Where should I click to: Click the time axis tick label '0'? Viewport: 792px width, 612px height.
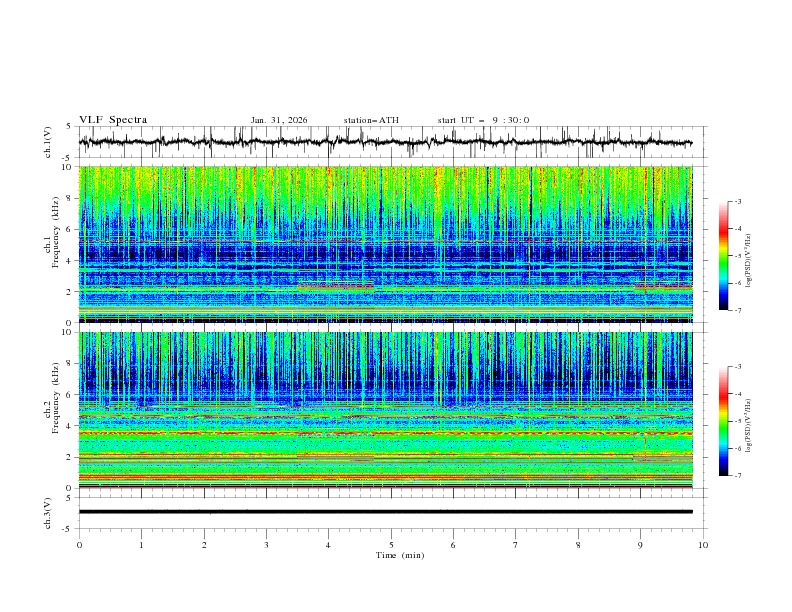79,545
